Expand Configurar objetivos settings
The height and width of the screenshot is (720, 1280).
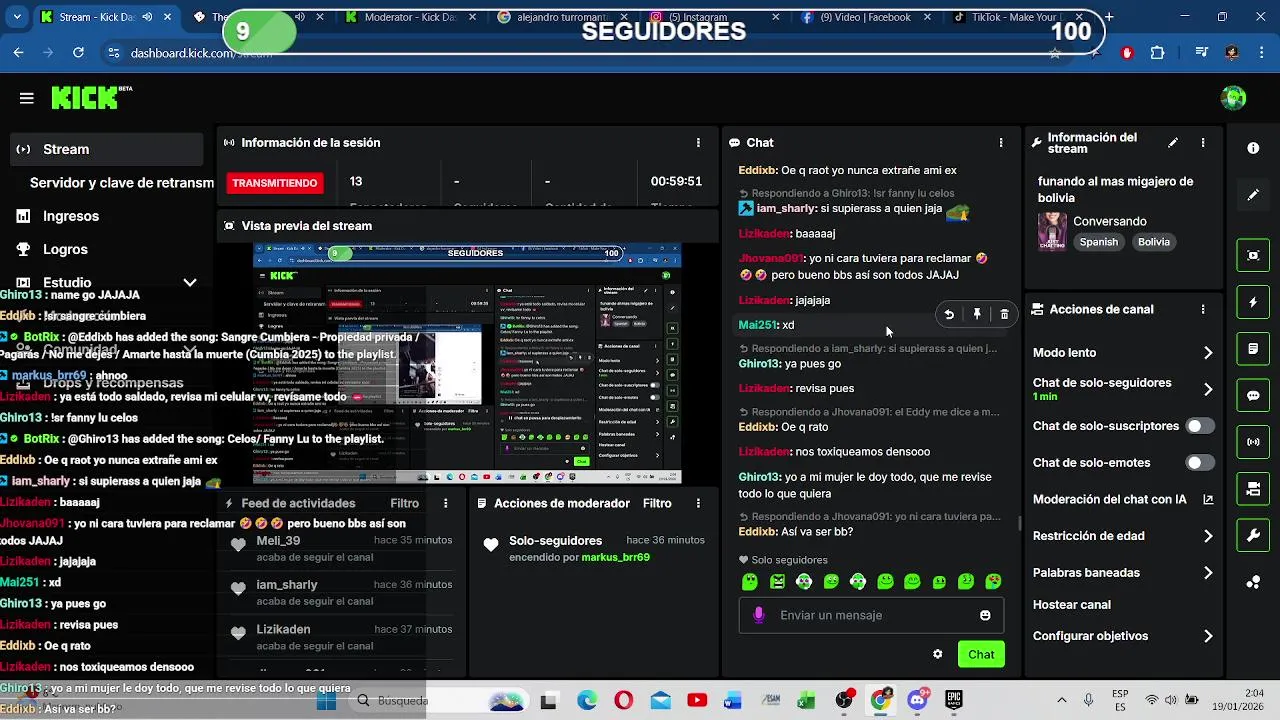click(x=1208, y=636)
